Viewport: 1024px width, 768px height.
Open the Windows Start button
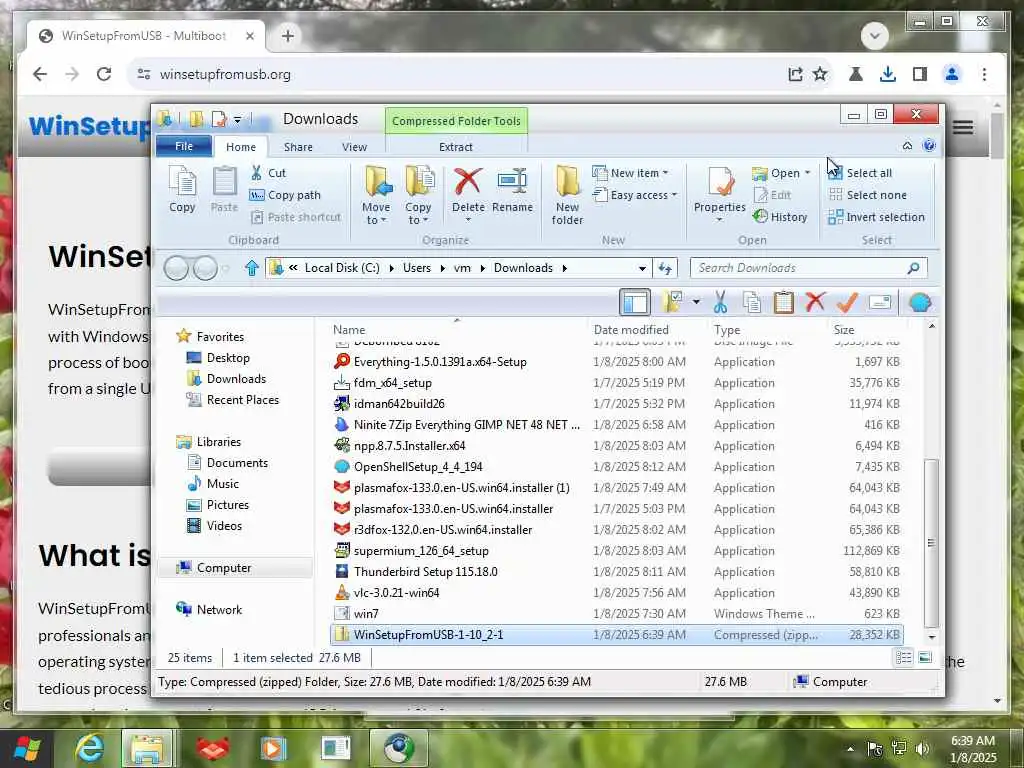point(27,749)
